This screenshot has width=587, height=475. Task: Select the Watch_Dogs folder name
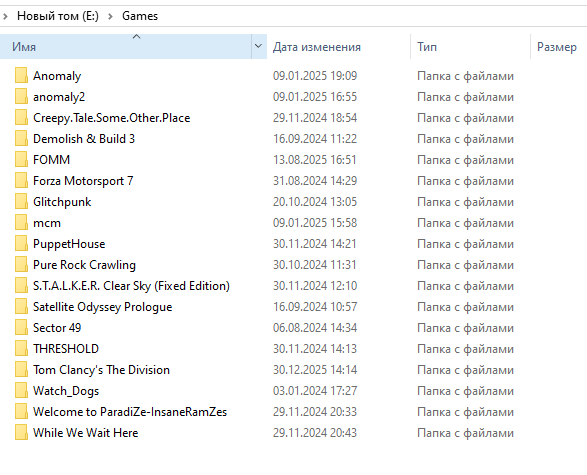66,391
